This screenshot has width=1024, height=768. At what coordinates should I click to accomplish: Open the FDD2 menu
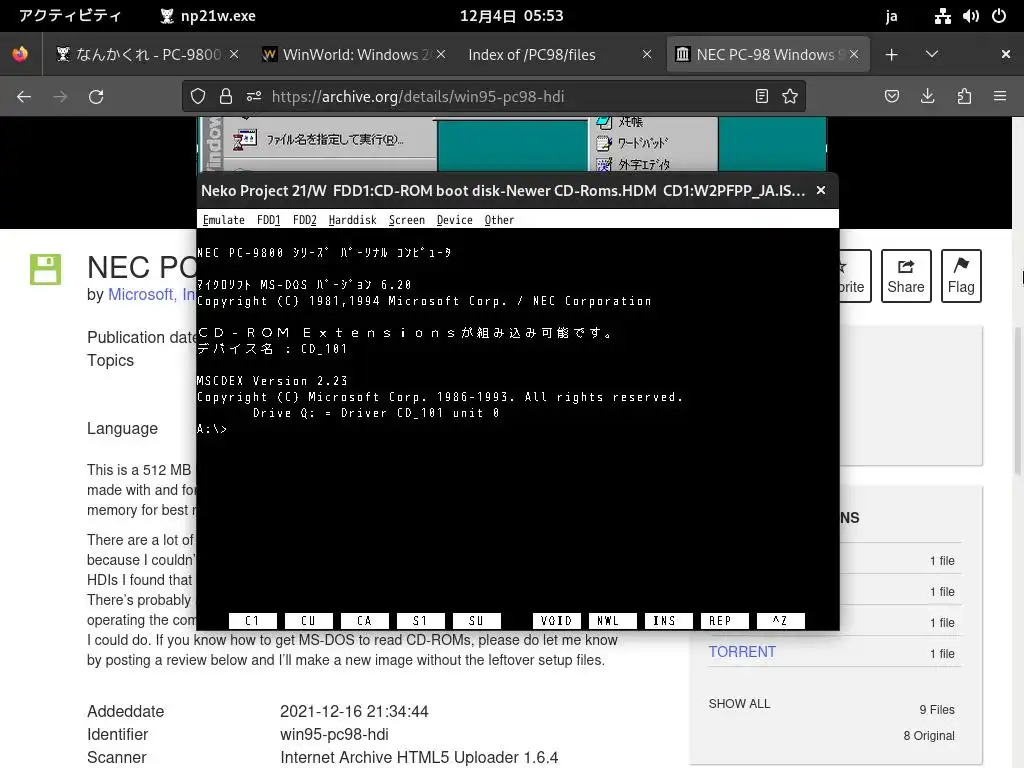pos(304,220)
